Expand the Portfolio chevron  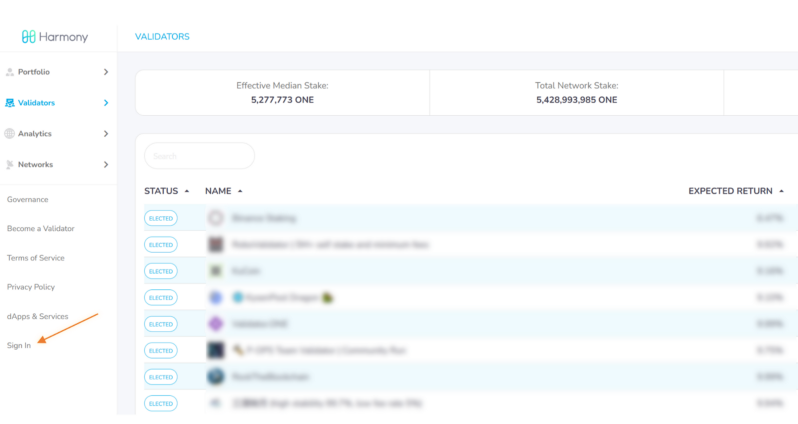pyautogui.click(x=106, y=72)
